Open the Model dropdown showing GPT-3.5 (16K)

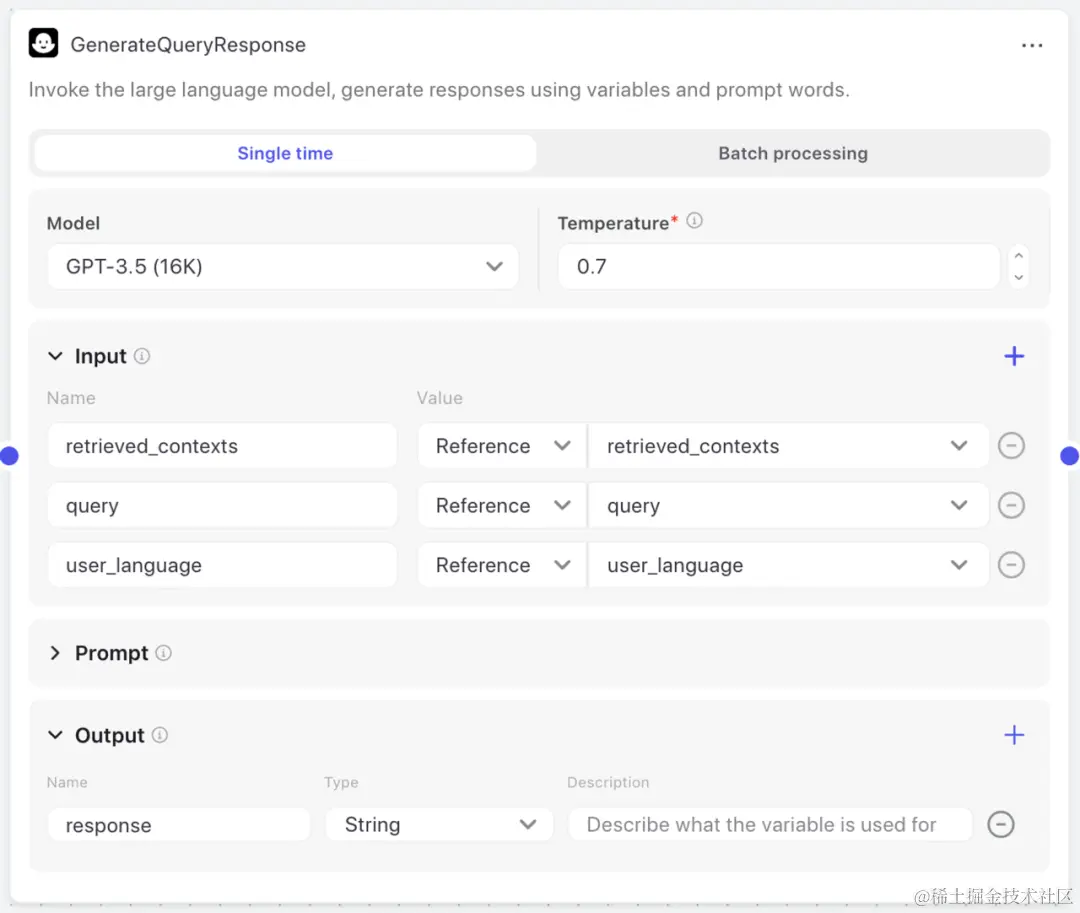pyautogui.click(x=282, y=267)
